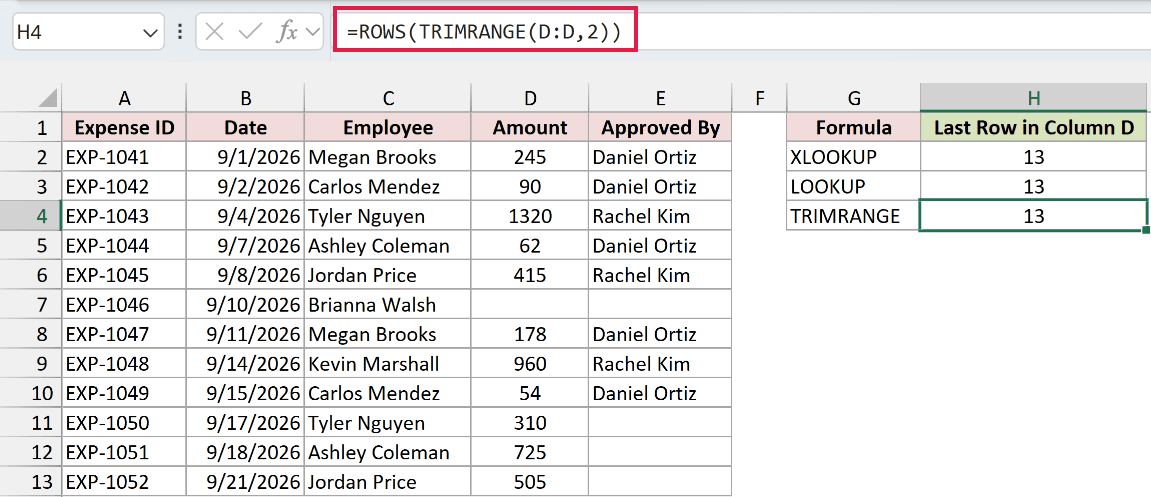Click the Approved By header cell

(x=661, y=128)
